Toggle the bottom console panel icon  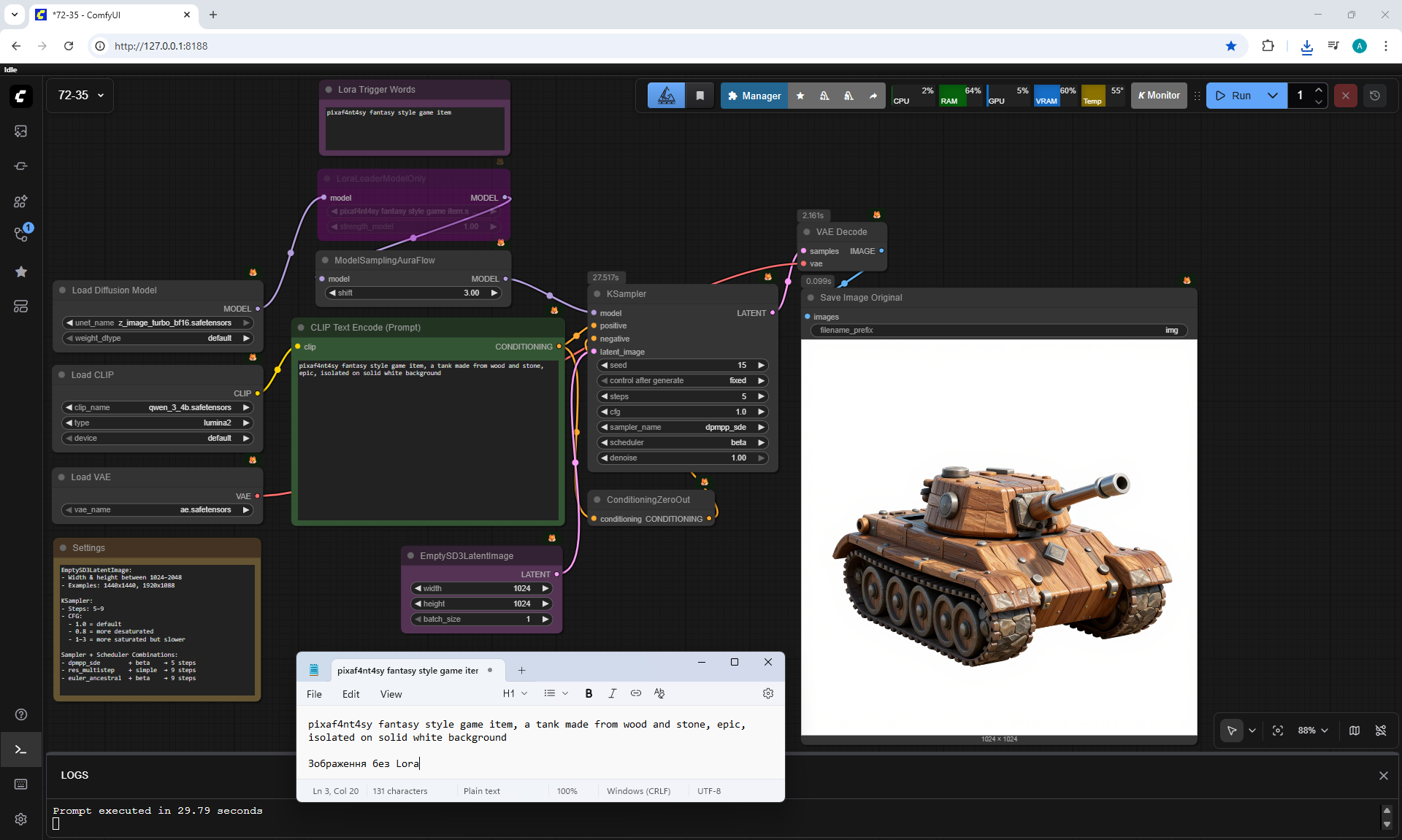pos(20,750)
